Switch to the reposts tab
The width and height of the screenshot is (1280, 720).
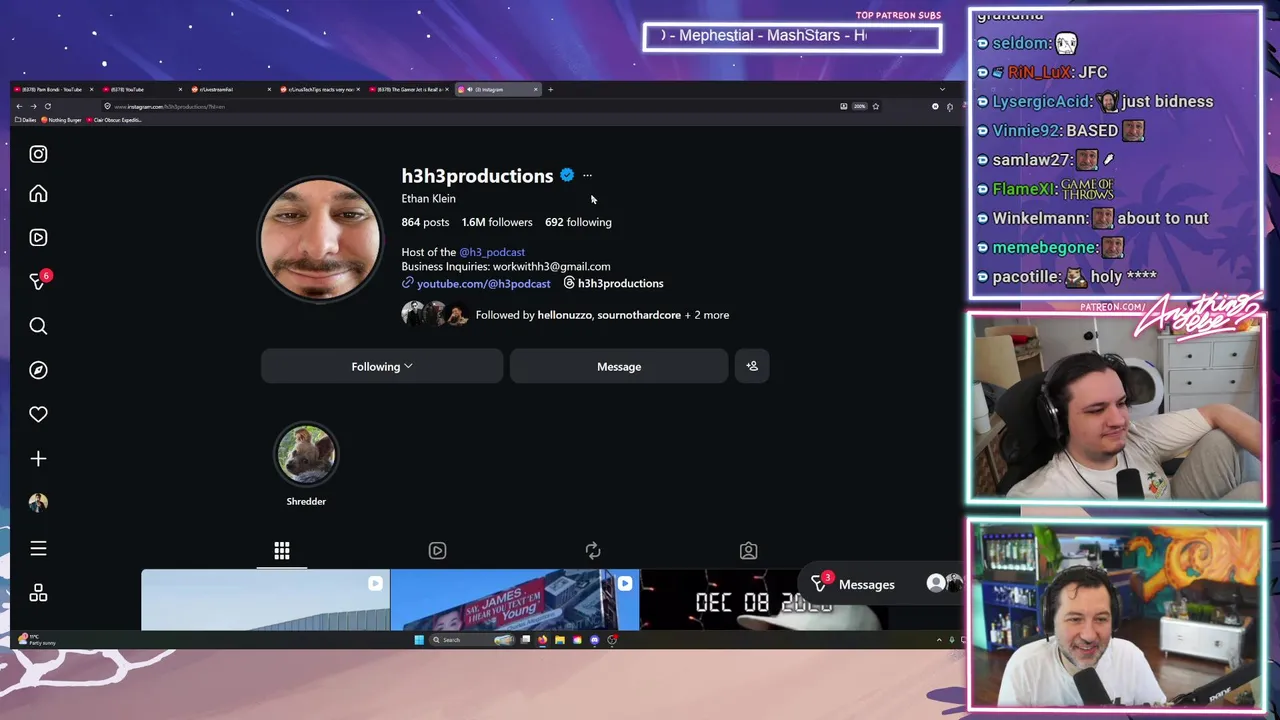pos(593,551)
